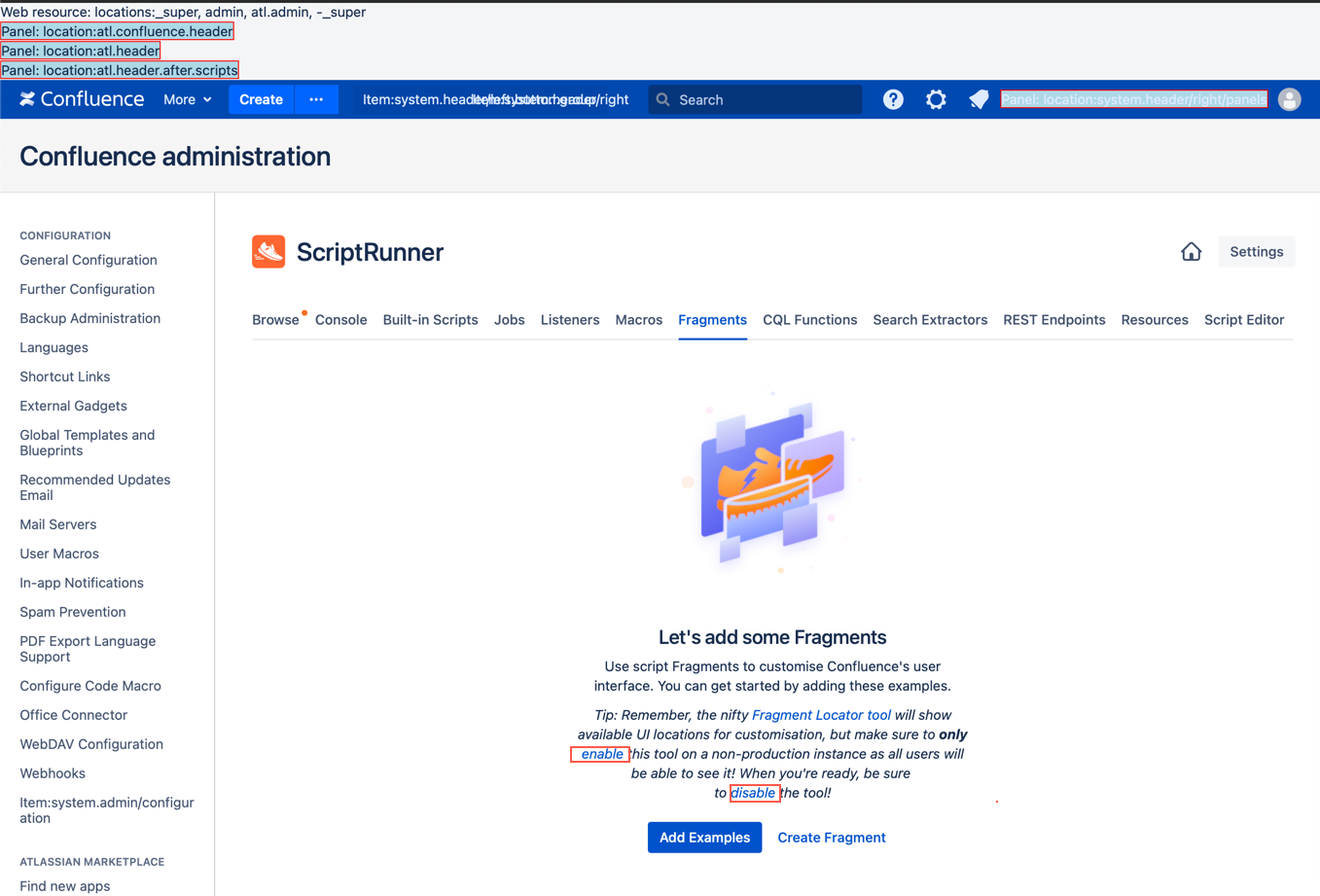Click into the Search field

pyautogui.click(x=755, y=99)
